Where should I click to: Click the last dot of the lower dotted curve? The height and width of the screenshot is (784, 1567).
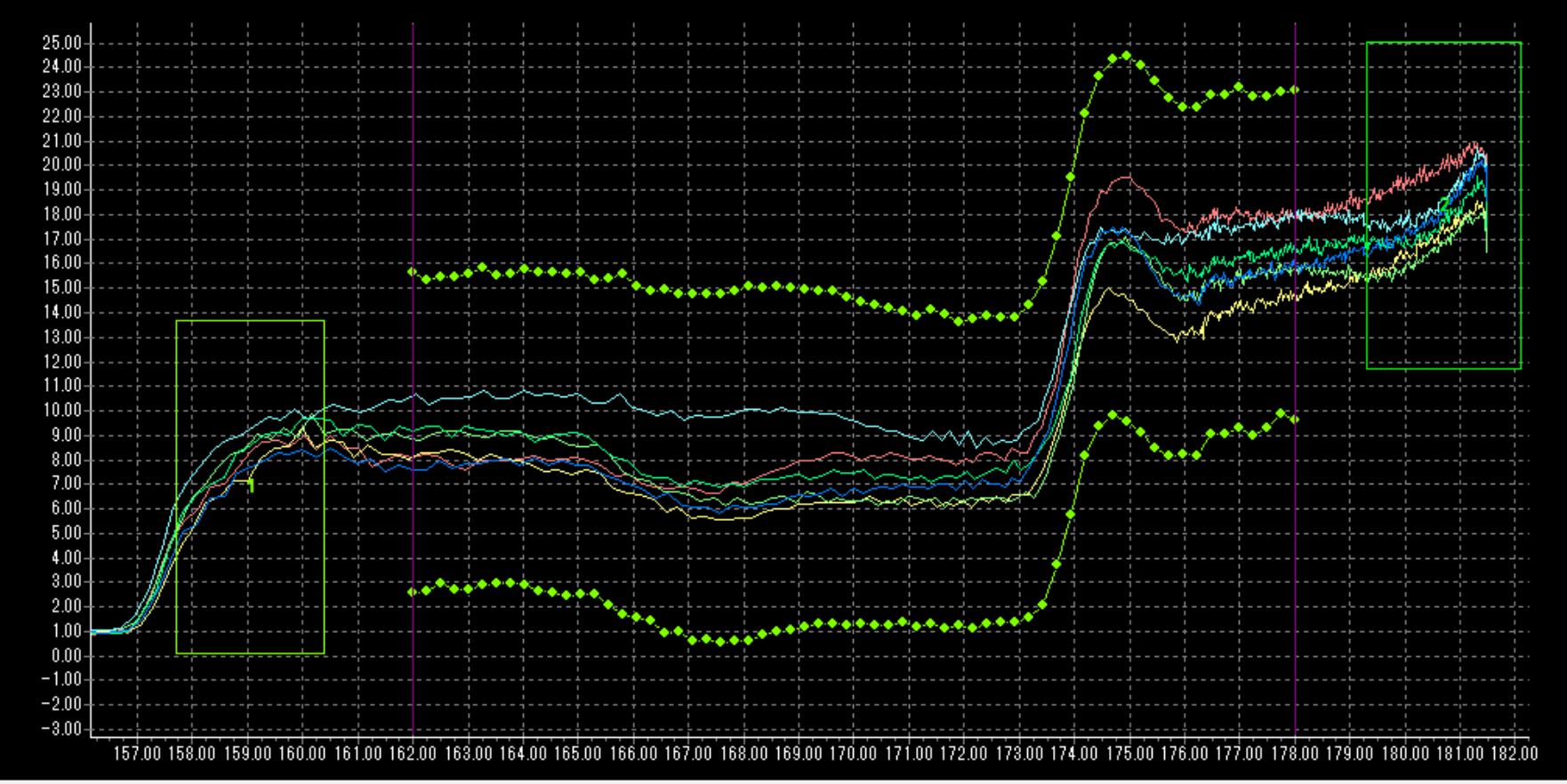[1295, 419]
